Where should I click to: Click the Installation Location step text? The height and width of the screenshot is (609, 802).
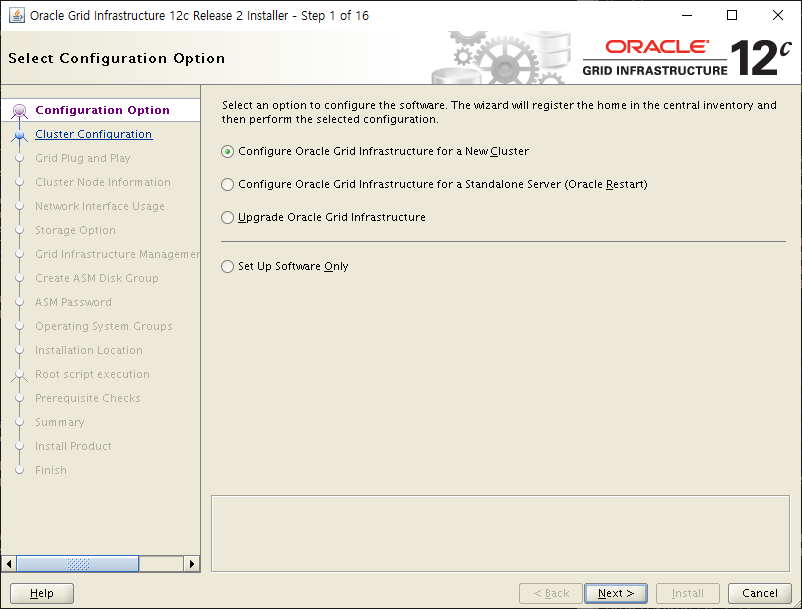point(89,350)
